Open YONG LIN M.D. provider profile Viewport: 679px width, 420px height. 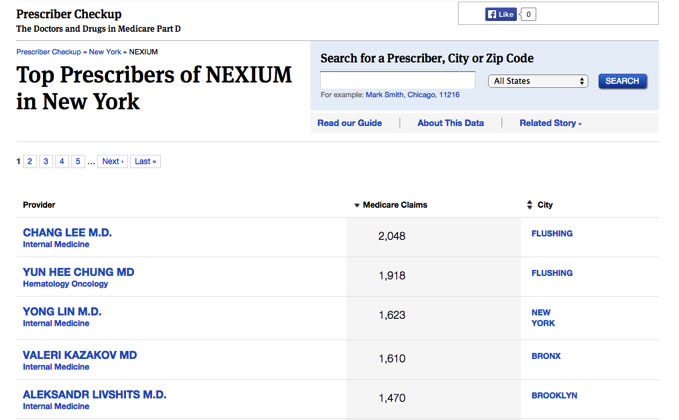[x=62, y=311]
